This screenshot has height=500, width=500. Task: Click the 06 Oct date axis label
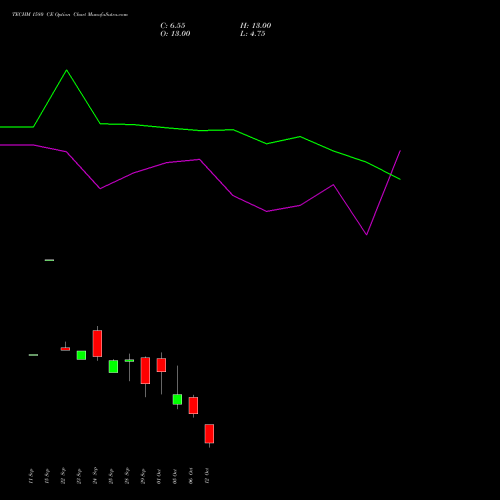pos(191,476)
